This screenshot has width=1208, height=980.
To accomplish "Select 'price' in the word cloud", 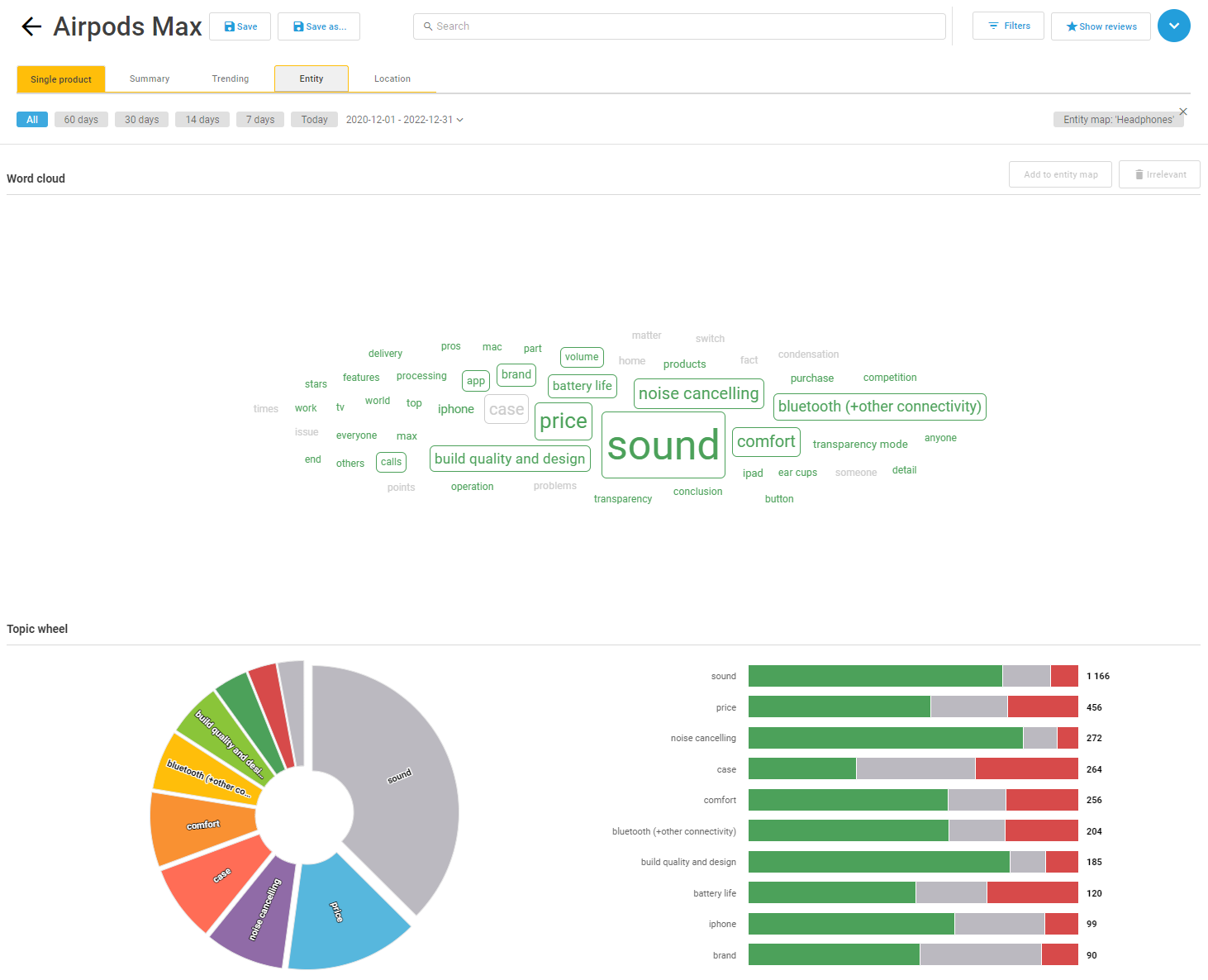I will tap(564, 421).
